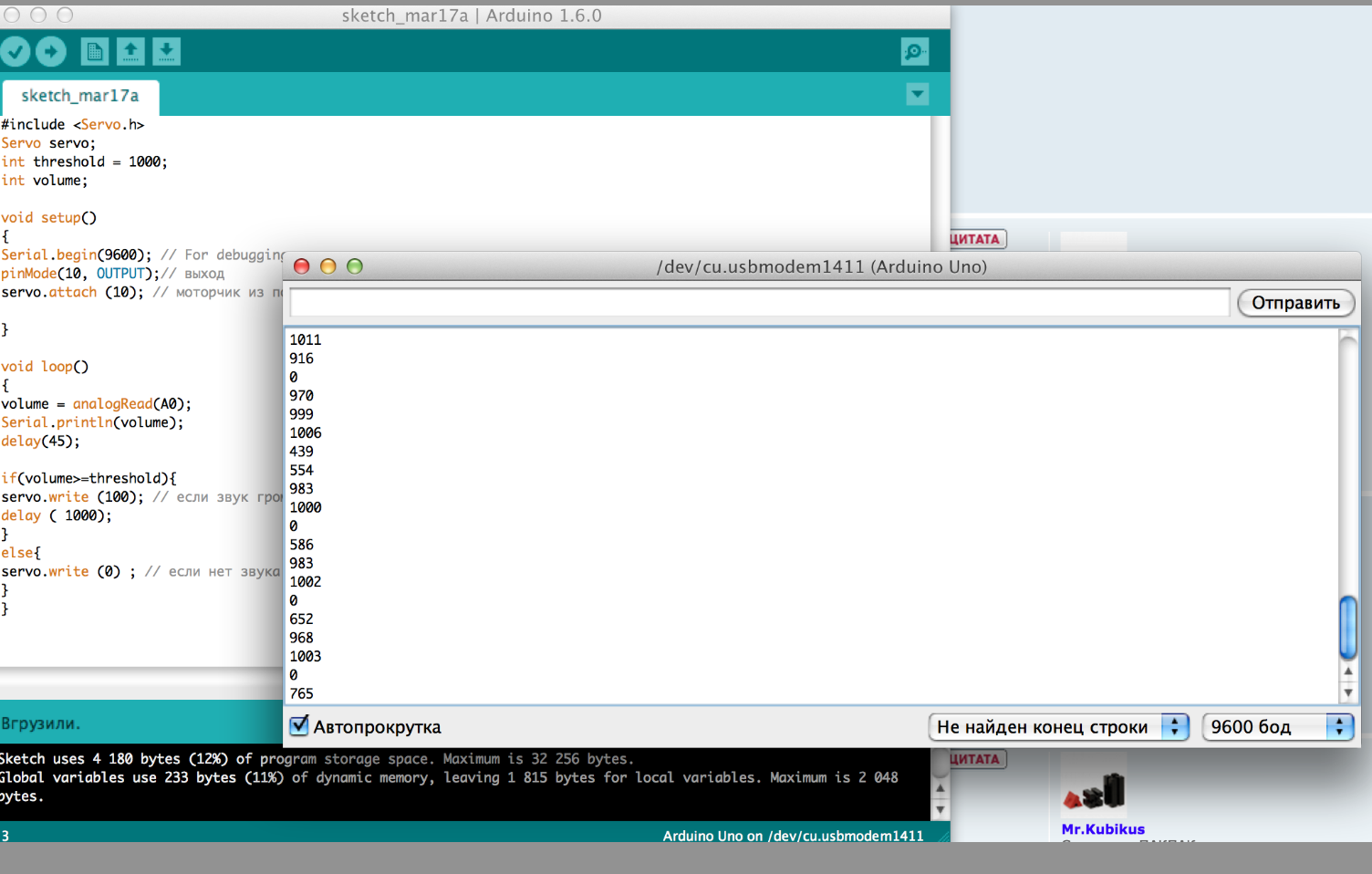Expand the tab menu dropdown arrow
Image resolution: width=1372 pixels, height=874 pixels.
coord(918,94)
